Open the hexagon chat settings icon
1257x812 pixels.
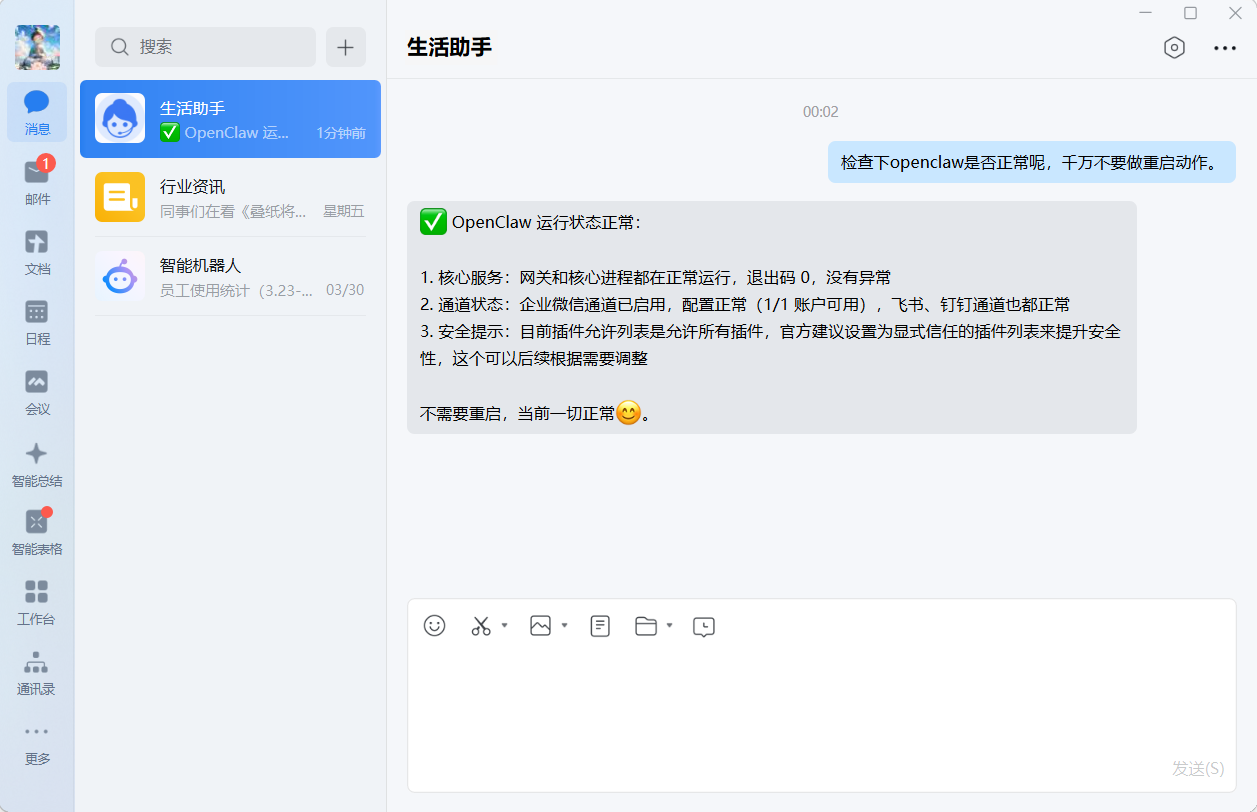coord(1174,48)
